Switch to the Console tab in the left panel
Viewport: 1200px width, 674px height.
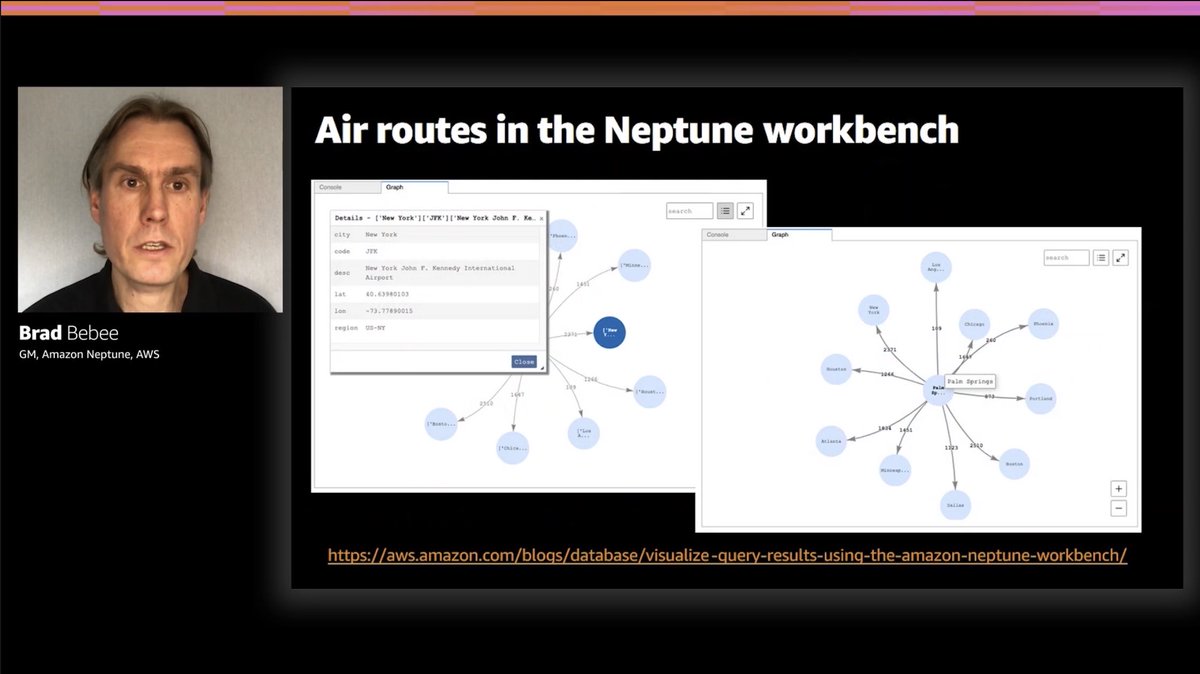[x=333, y=187]
